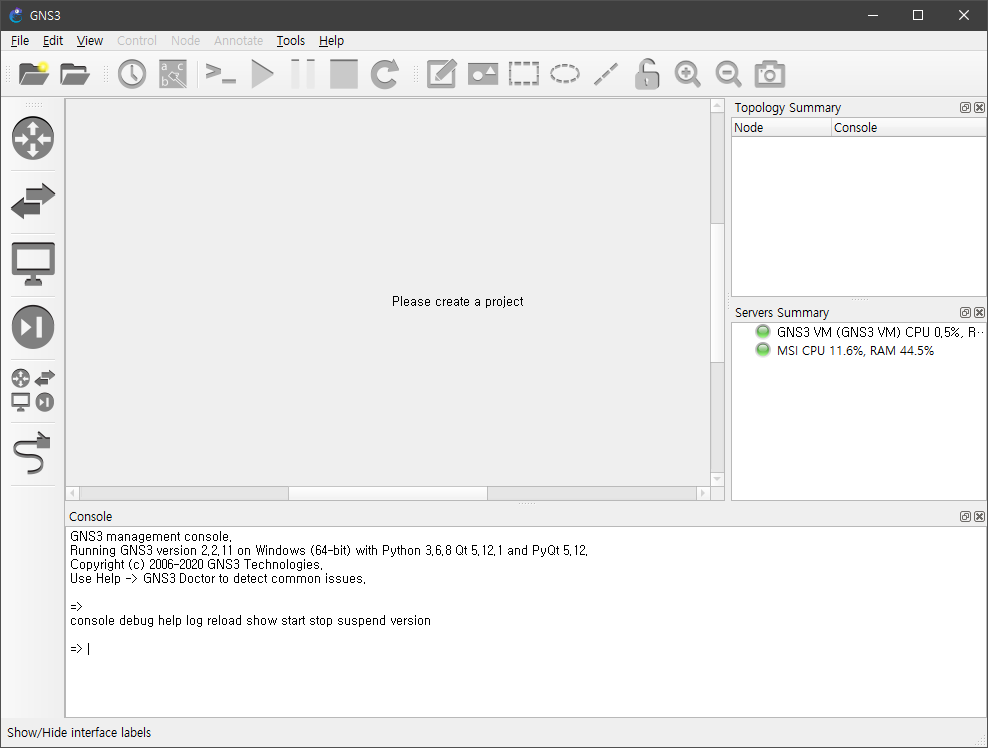Click the New blank project icon
988x748 pixels.
(34, 74)
